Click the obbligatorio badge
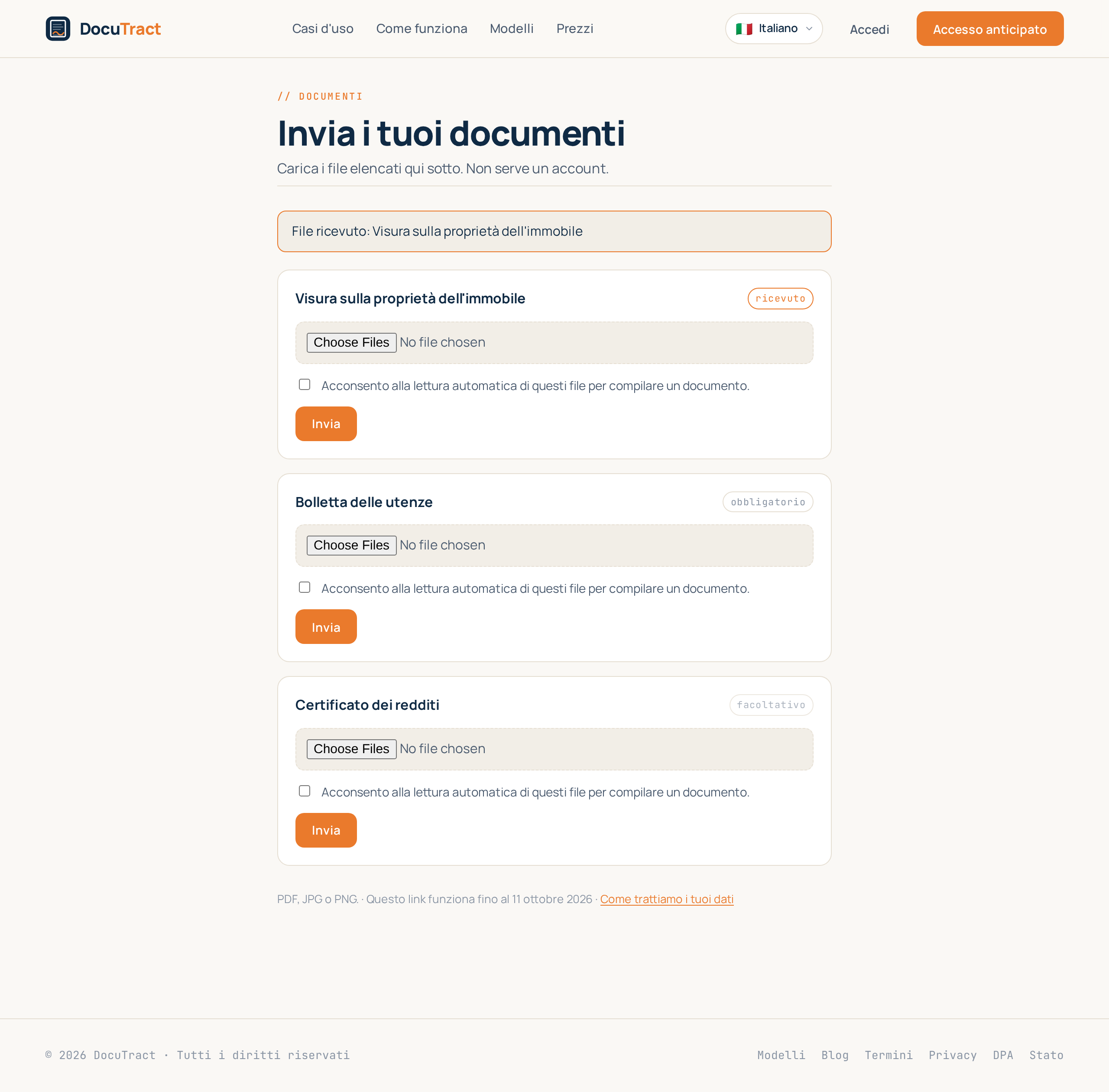Viewport: 1109px width, 1092px height. point(768,502)
